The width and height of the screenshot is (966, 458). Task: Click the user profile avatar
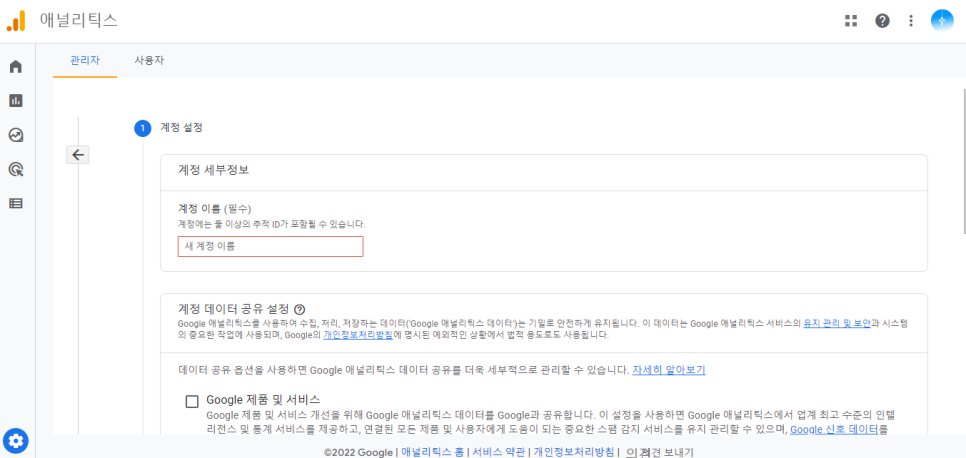click(x=942, y=20)
